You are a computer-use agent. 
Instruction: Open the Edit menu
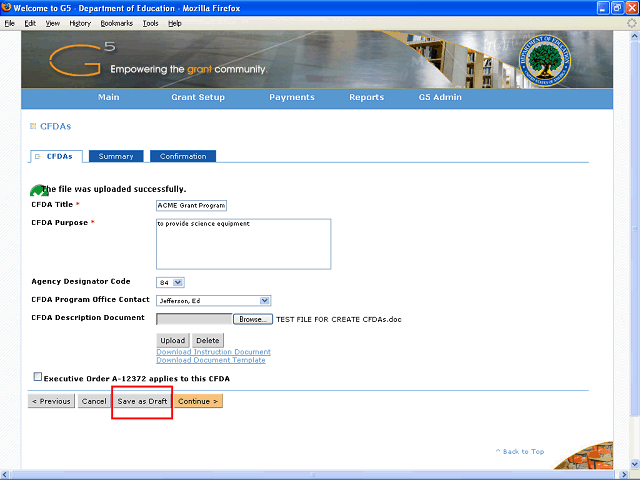point(30,23)
